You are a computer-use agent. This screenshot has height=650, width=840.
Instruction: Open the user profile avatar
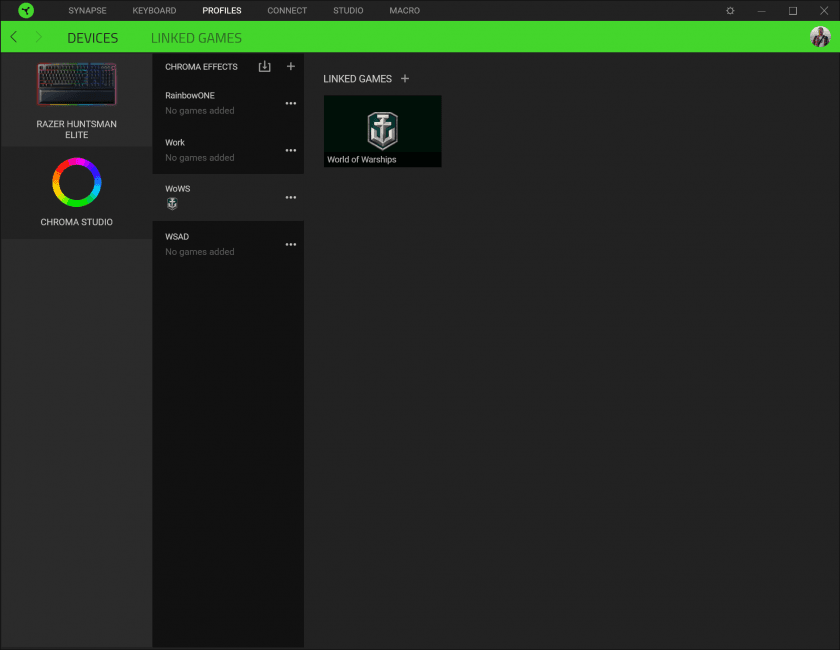(820, 37)
